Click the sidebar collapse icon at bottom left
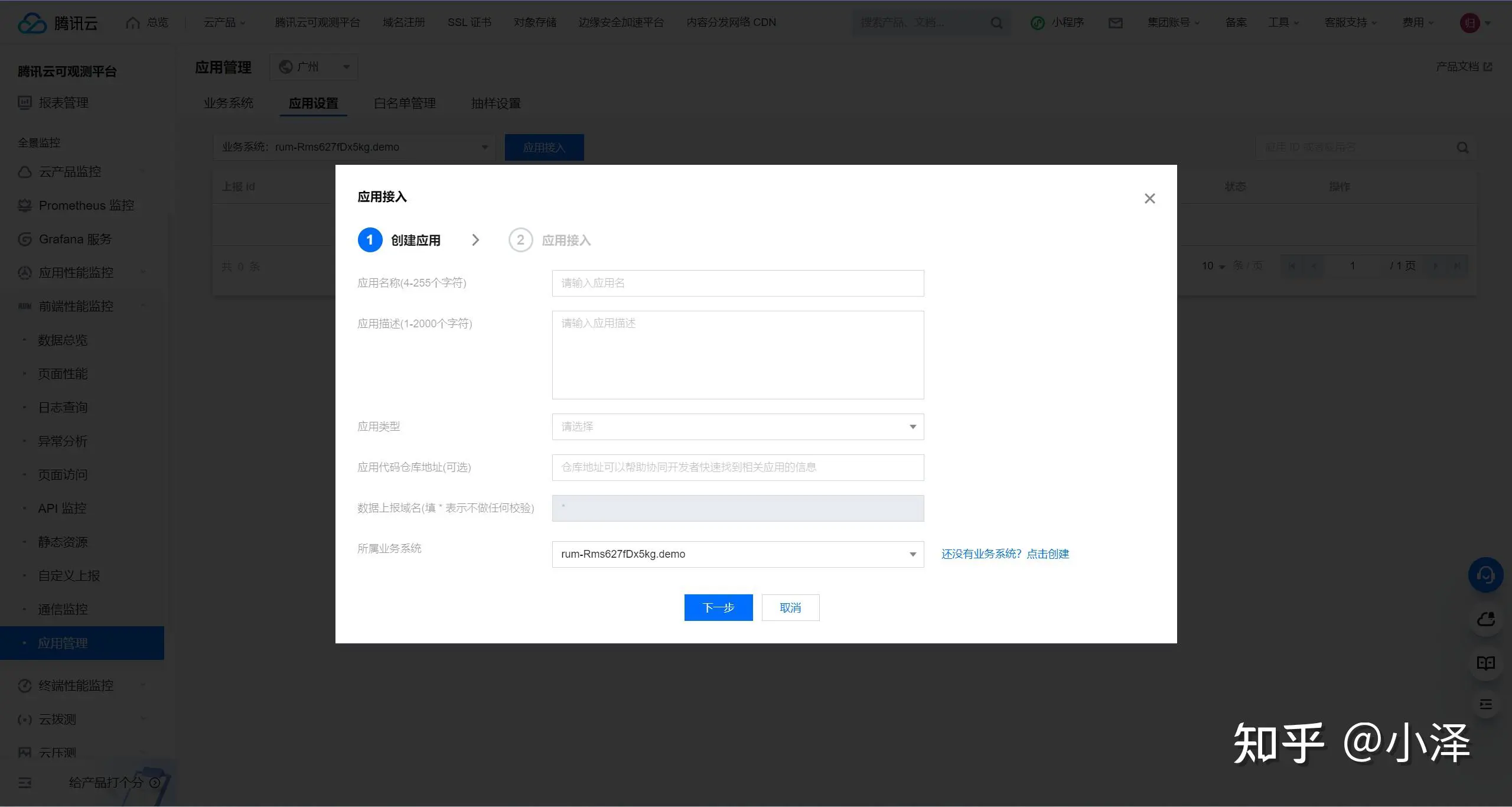Viewport: 1512px width, 807px height. coord(25,783)
